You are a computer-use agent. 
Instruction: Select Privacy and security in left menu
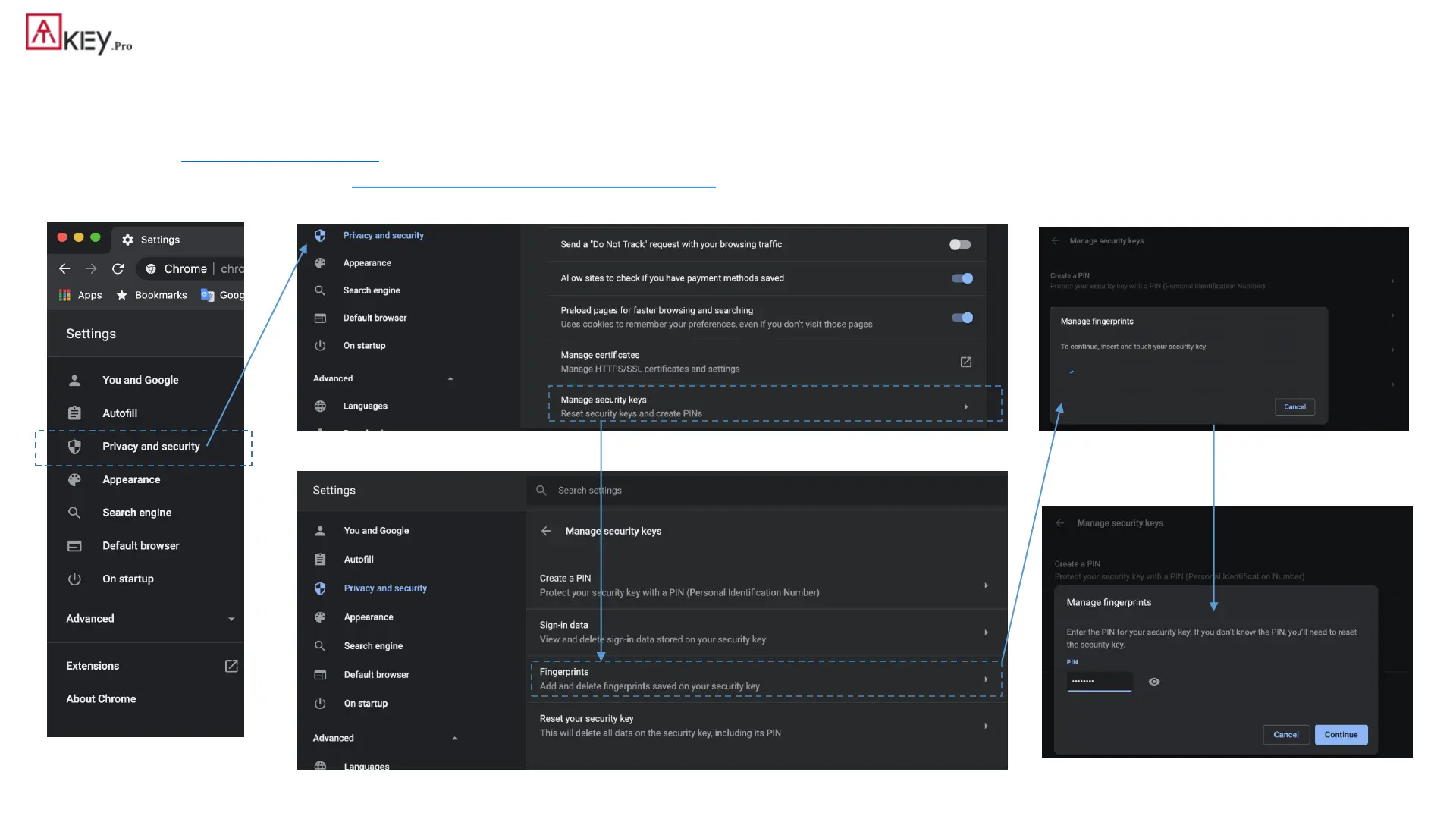coord(151,447)
